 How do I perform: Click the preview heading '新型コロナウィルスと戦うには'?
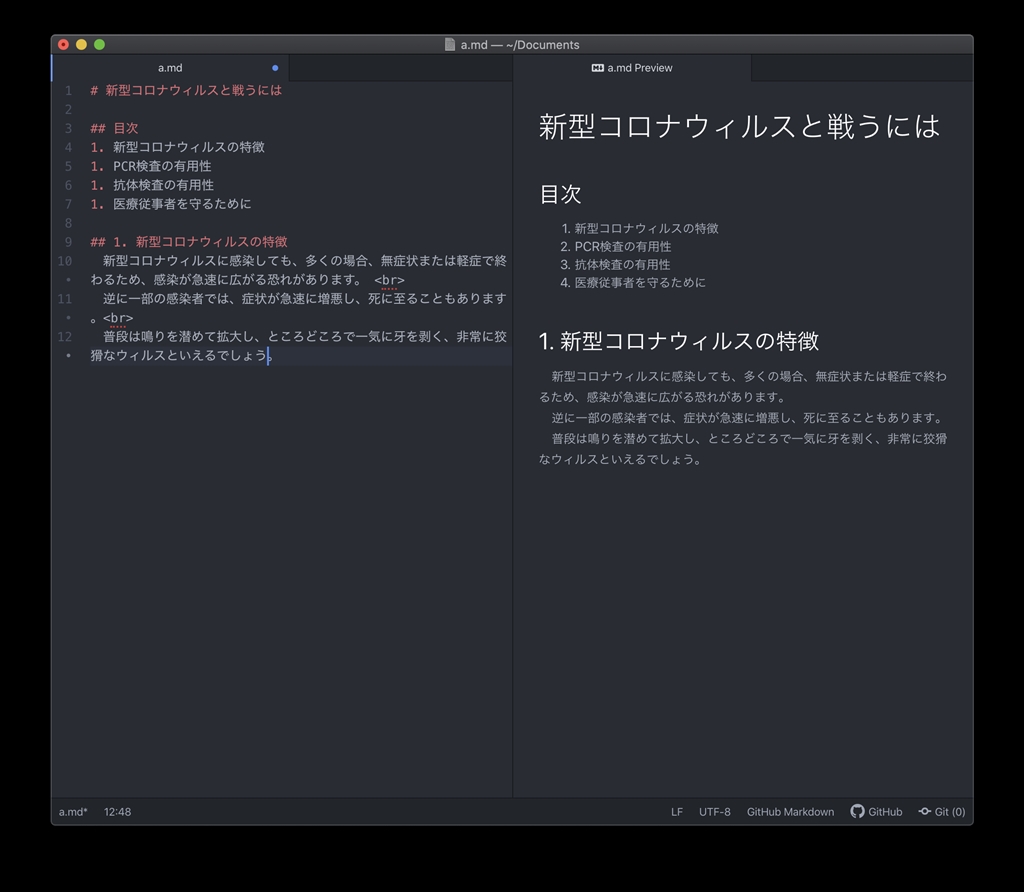(739, 126)
